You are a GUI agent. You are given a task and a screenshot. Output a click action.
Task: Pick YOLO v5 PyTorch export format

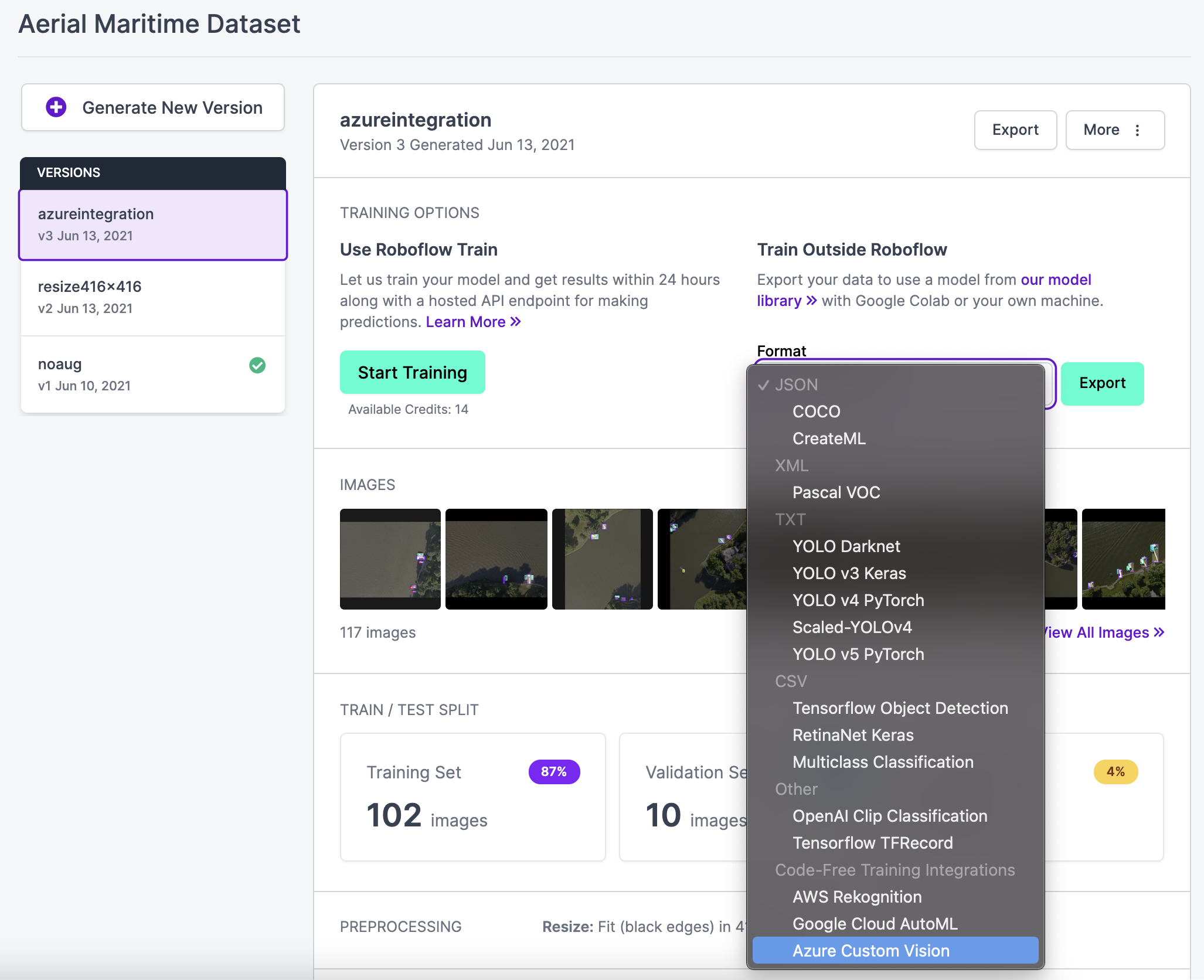coord(858,654)
